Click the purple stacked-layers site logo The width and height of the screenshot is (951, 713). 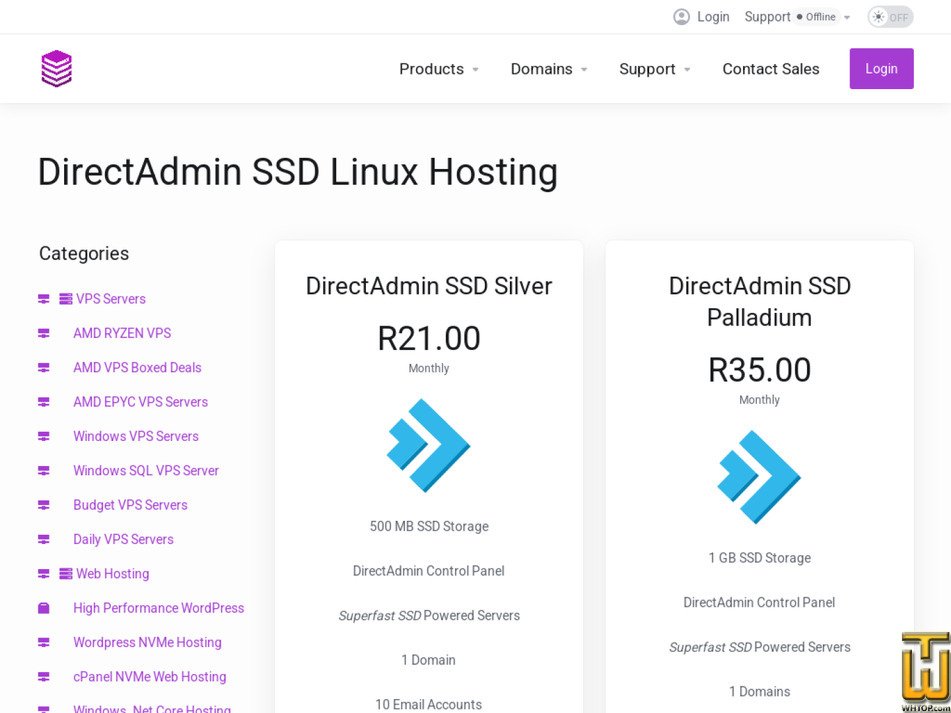click(56, 69)
